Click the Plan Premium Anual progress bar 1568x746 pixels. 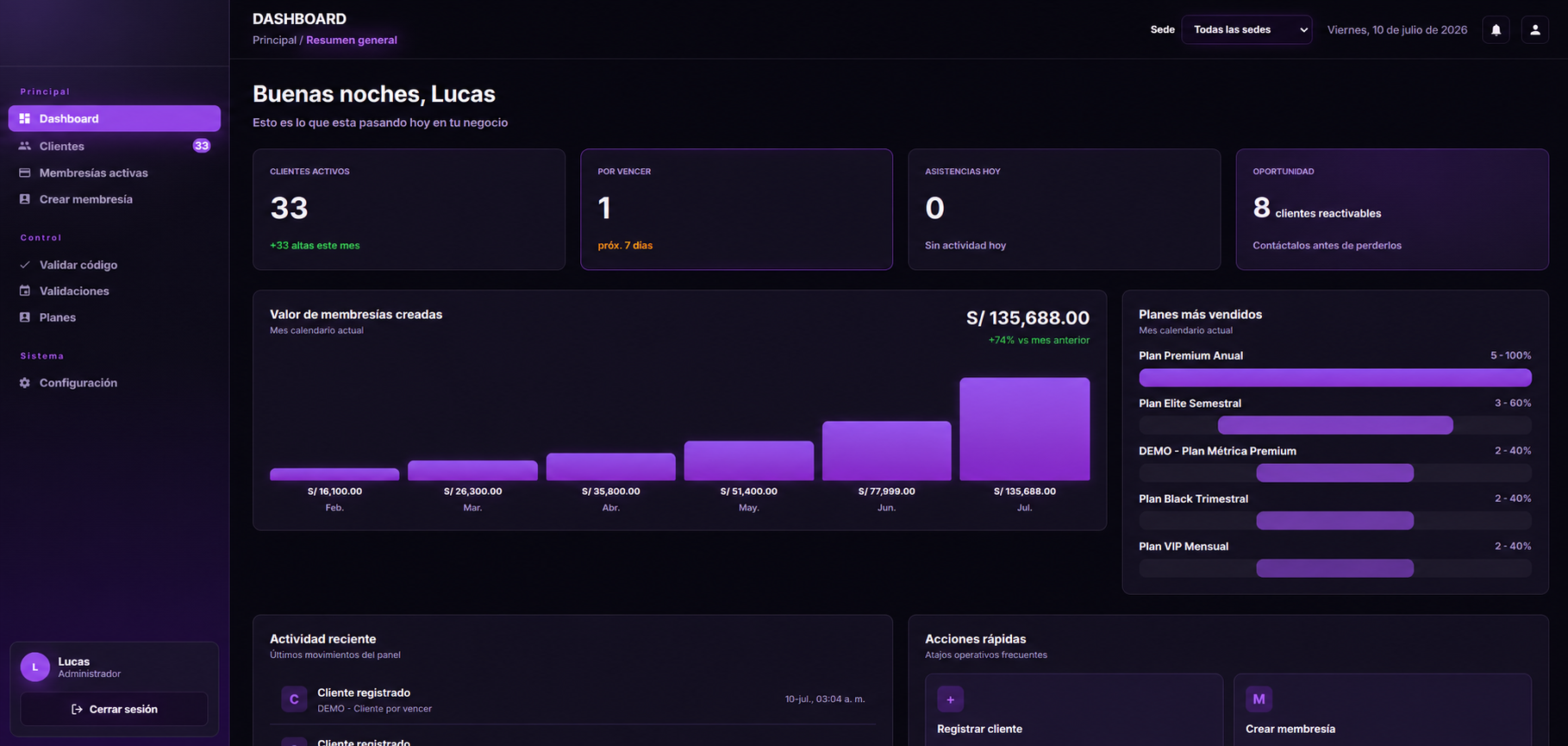point(1334,378)
